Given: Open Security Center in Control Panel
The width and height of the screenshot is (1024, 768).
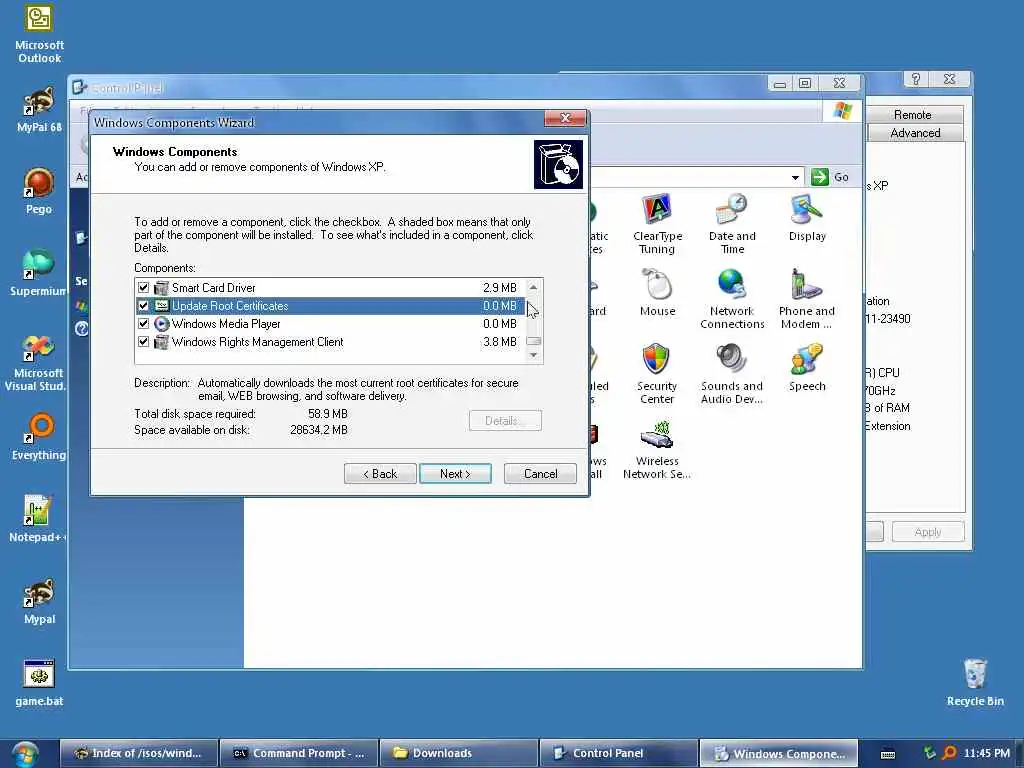Looking at the screenshot, I should (656, 374).
